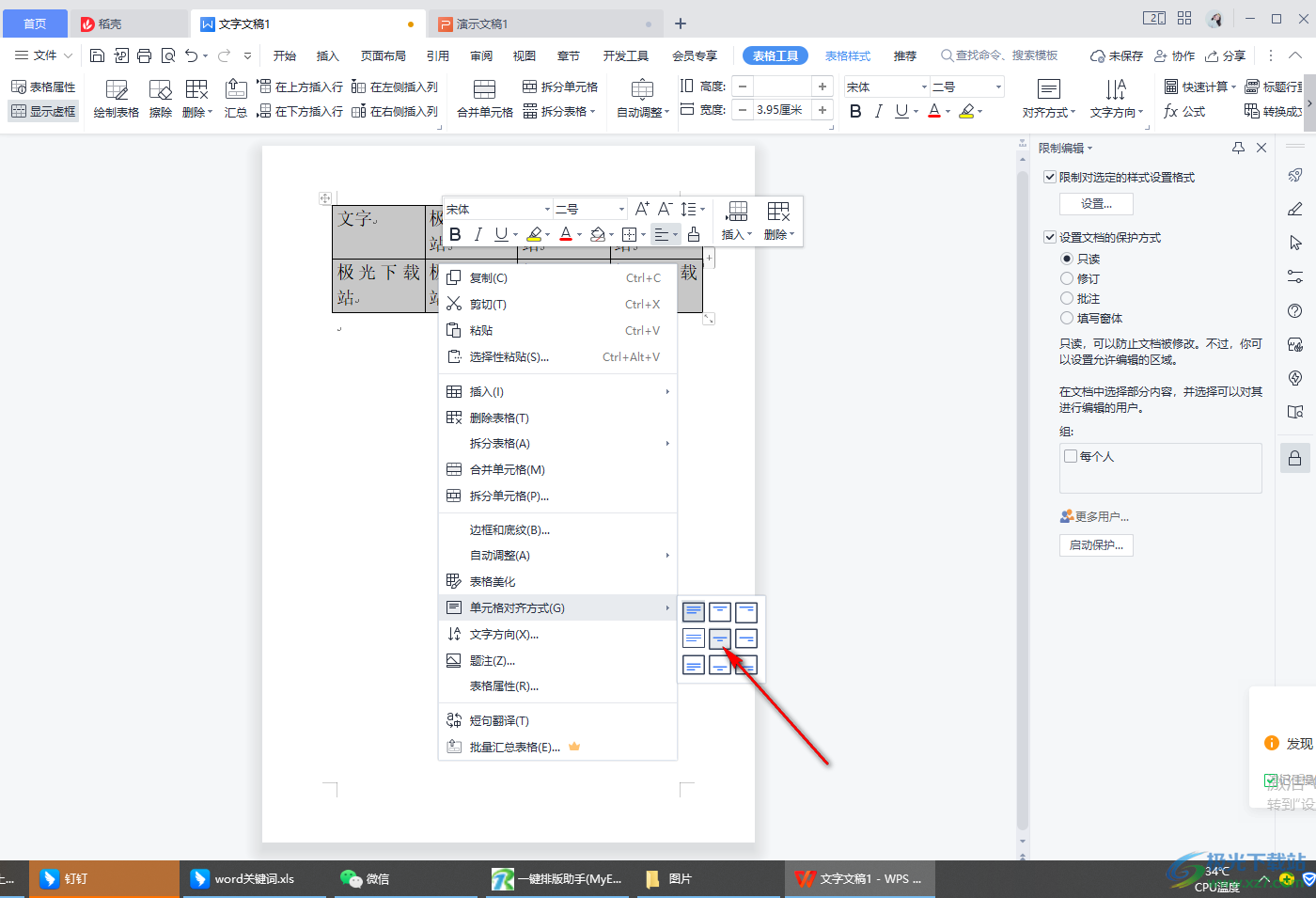This screenshot has width=1316, height=898.
Task: Choose bottom-left cell alignment in submenu
Action: pyautogui.click(x=694, y=666)
